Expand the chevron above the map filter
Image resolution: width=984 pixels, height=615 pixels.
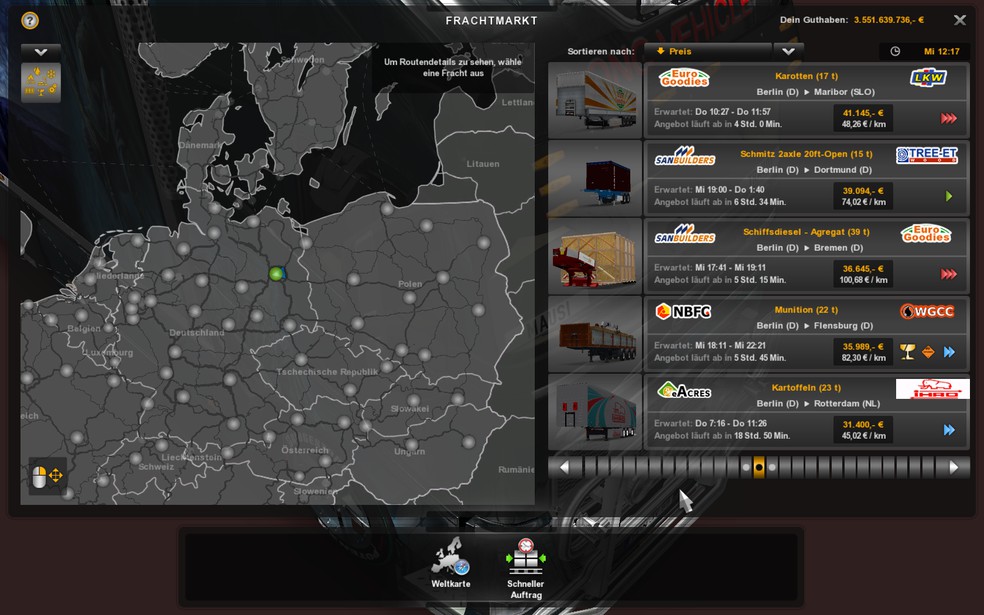41,52
